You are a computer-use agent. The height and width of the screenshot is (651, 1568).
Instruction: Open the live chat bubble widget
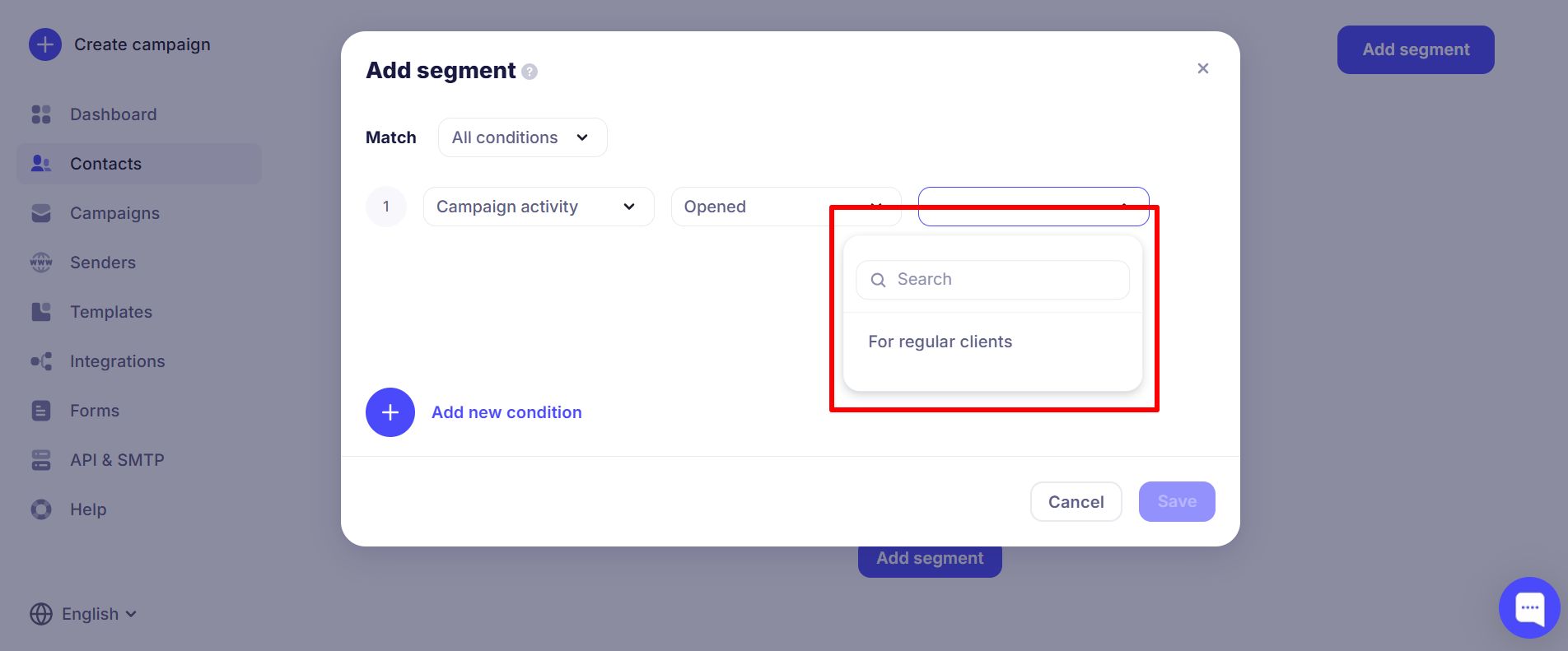click(1529, 608)
